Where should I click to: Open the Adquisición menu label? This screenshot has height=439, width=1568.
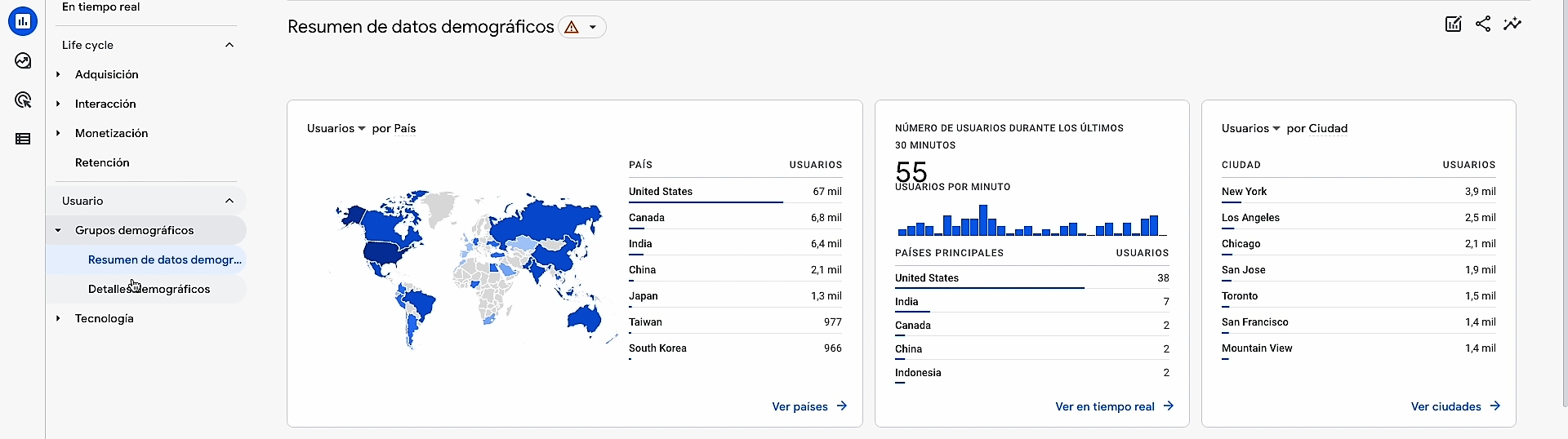107,74
